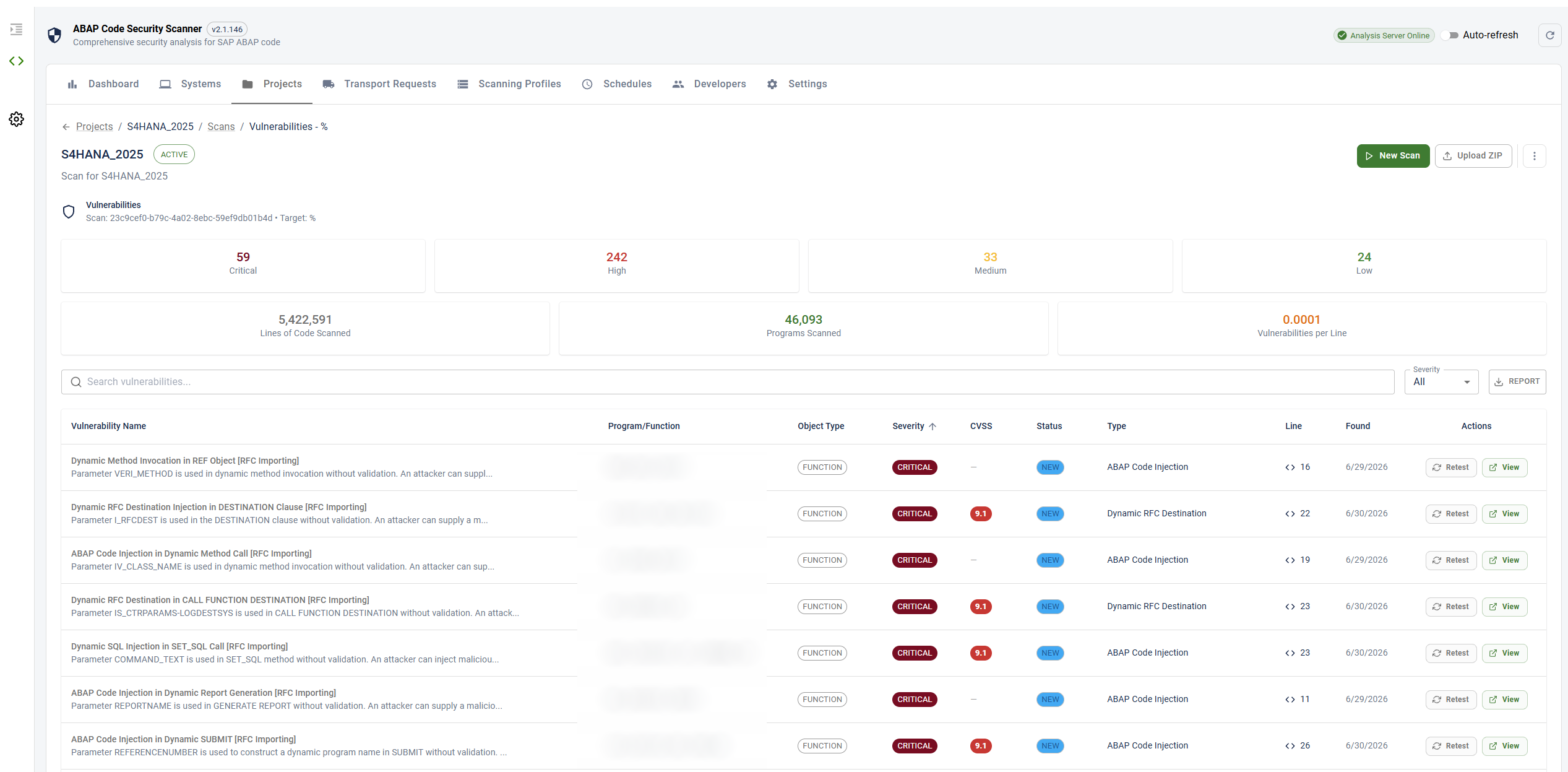The width and height of the screenshot is (1568, 772).
Task: Open the Severity filter dropdown
Action: (x=1441, y=382)
